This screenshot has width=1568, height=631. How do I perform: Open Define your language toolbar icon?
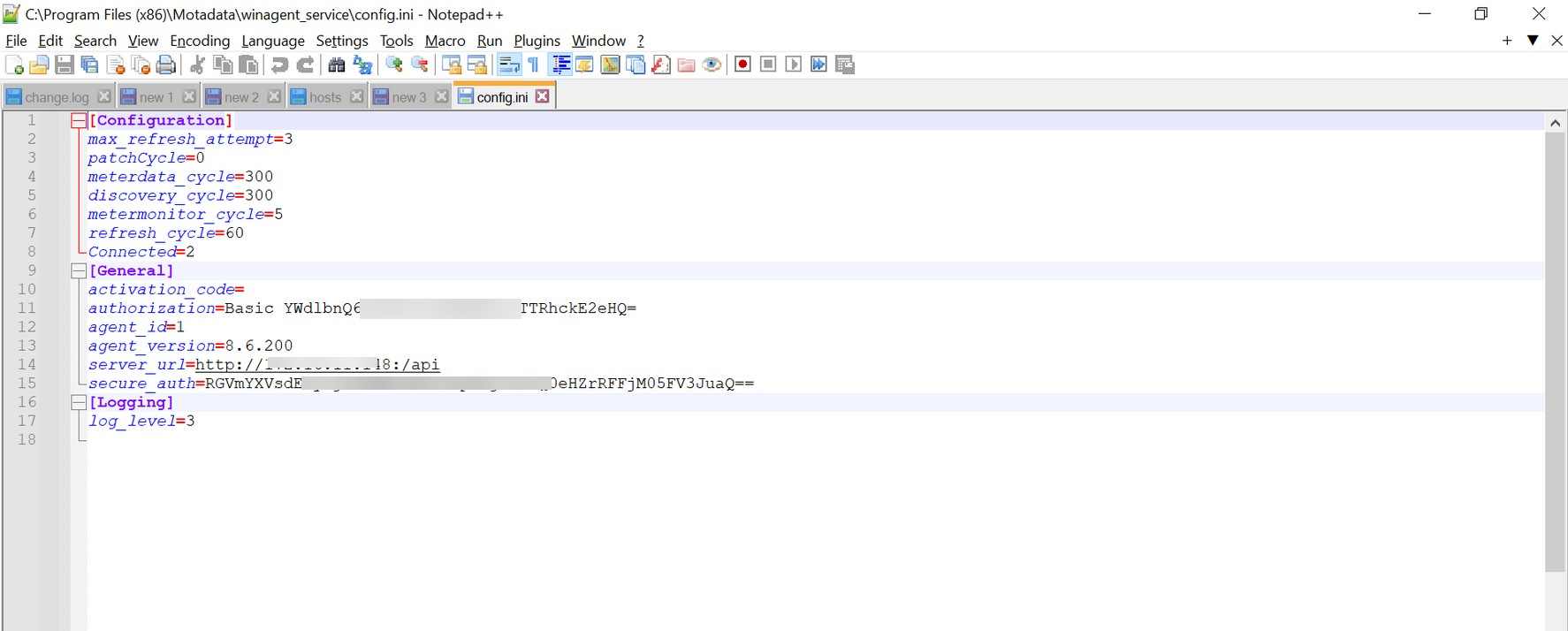(584, 65)
